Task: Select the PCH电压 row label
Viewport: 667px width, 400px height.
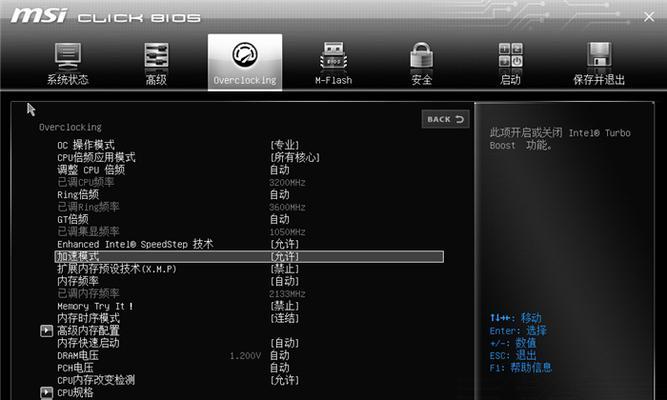Action: tap(75, 368)
